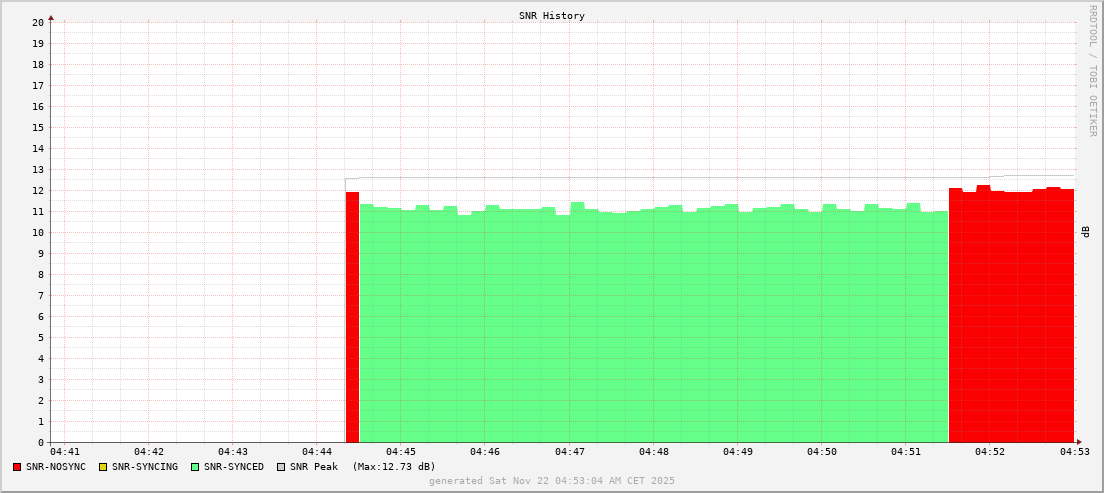Click the 04:47 time axis label
The height and width of the screenshot is (493, 1104).
click(569, 453)
